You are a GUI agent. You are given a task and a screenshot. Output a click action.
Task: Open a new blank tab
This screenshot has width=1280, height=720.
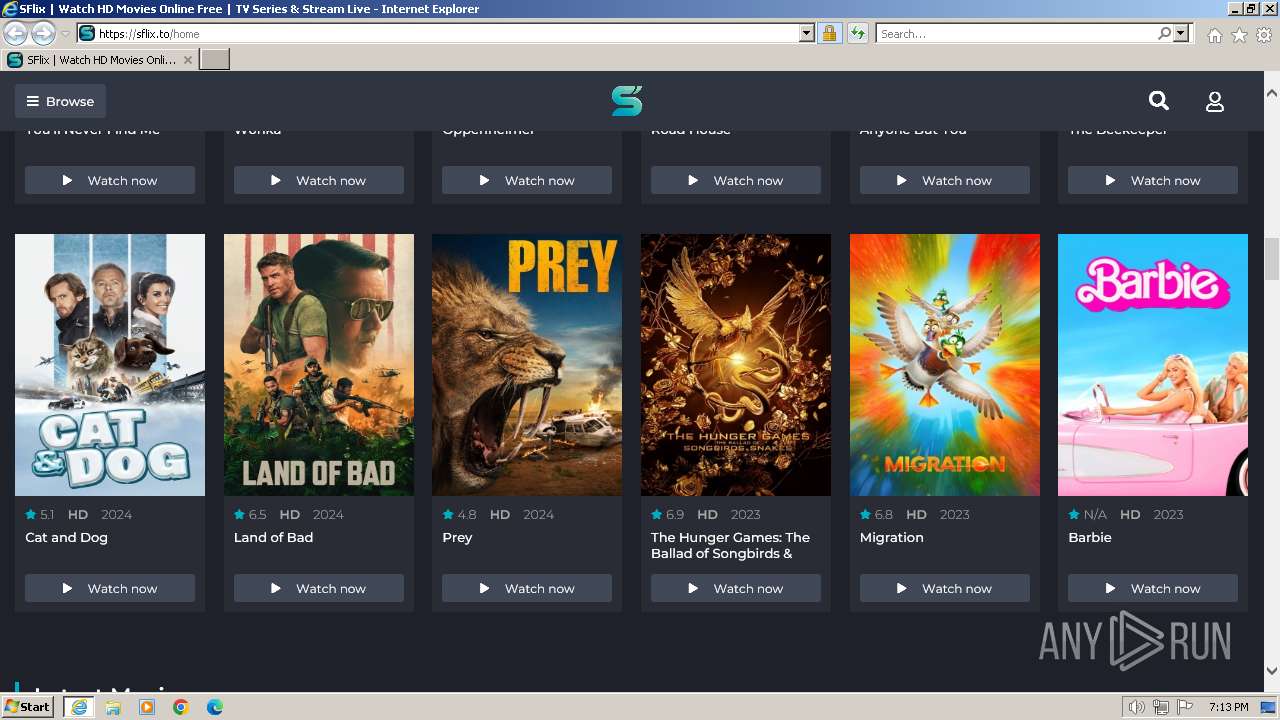pos(214,60)
